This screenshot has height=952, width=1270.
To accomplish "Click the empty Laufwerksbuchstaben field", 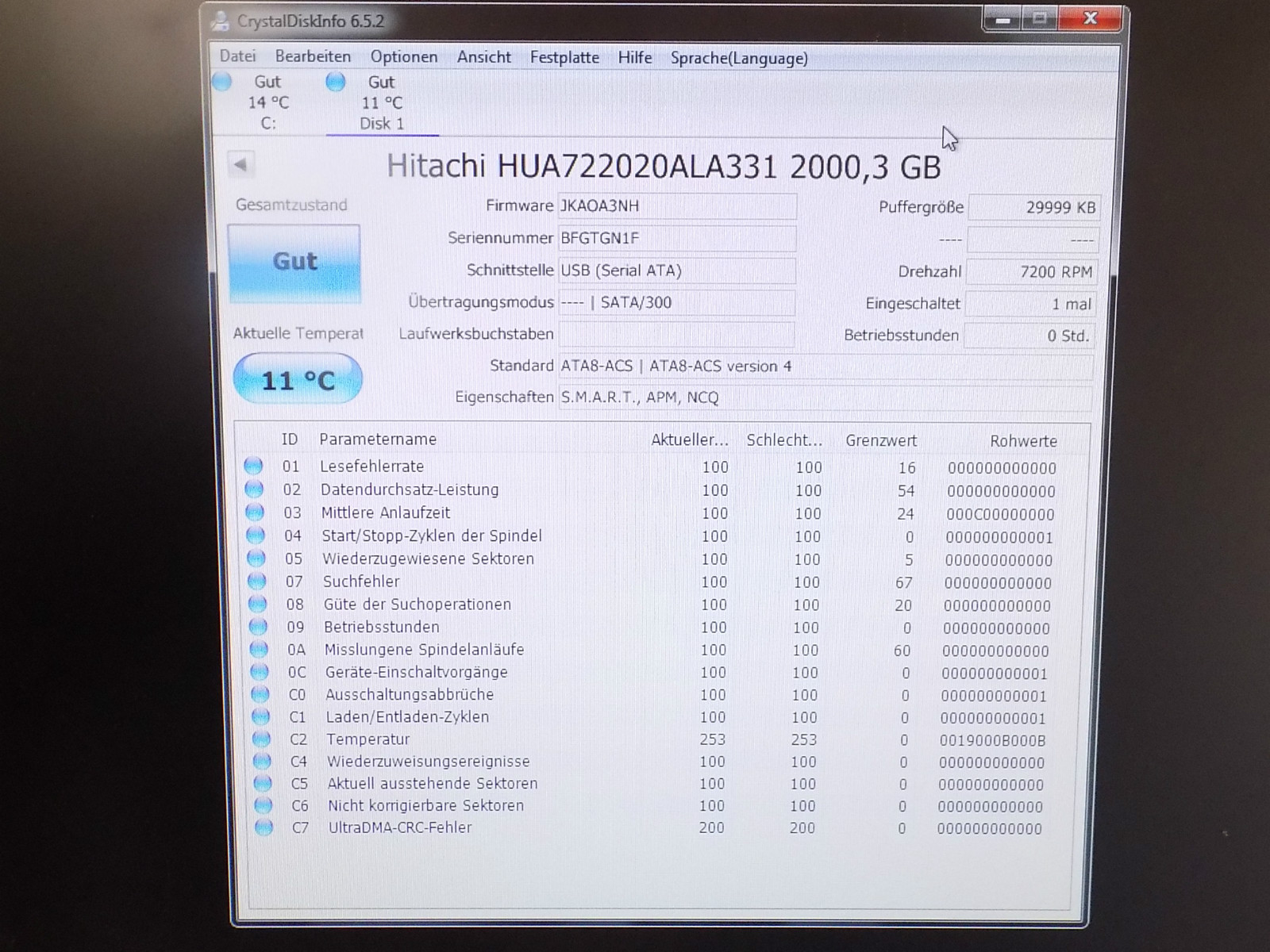I will coord(675,334).
